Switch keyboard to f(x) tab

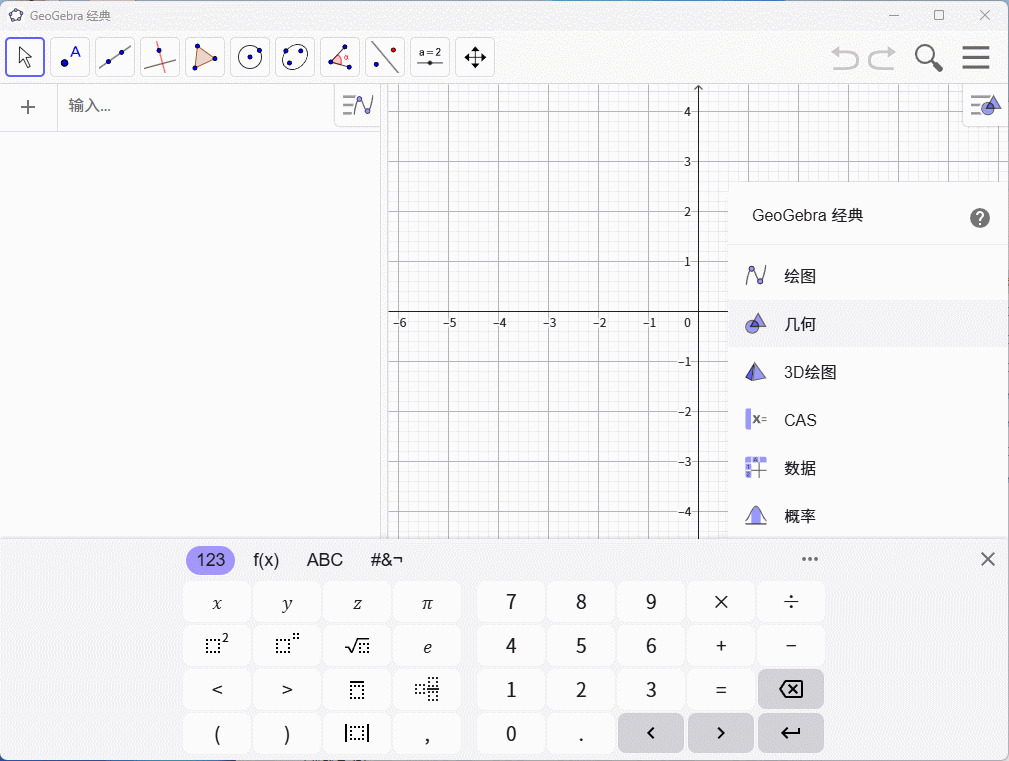coord(266,560)
